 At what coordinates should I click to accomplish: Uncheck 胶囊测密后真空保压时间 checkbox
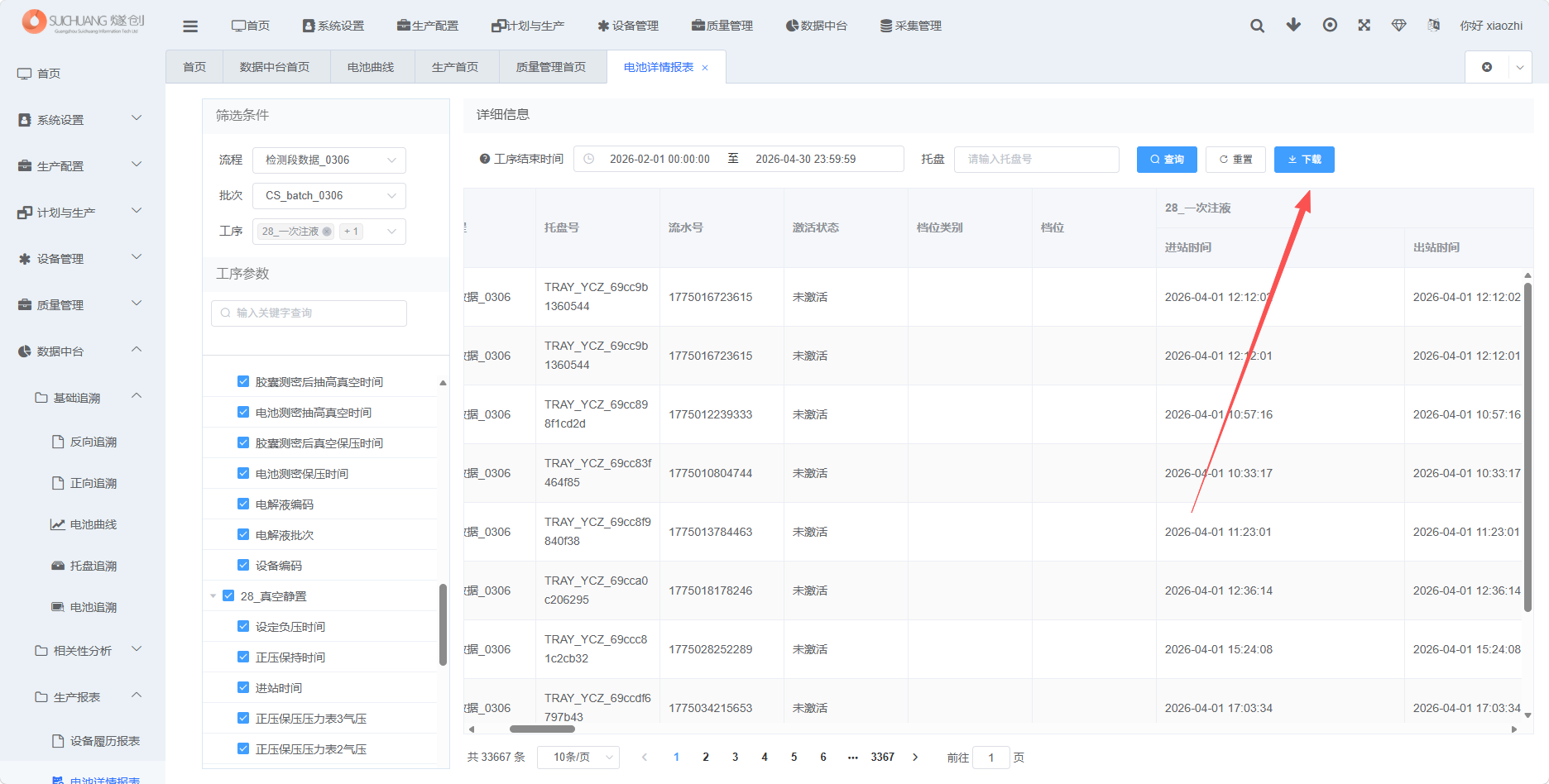click(x=243, y=442)
